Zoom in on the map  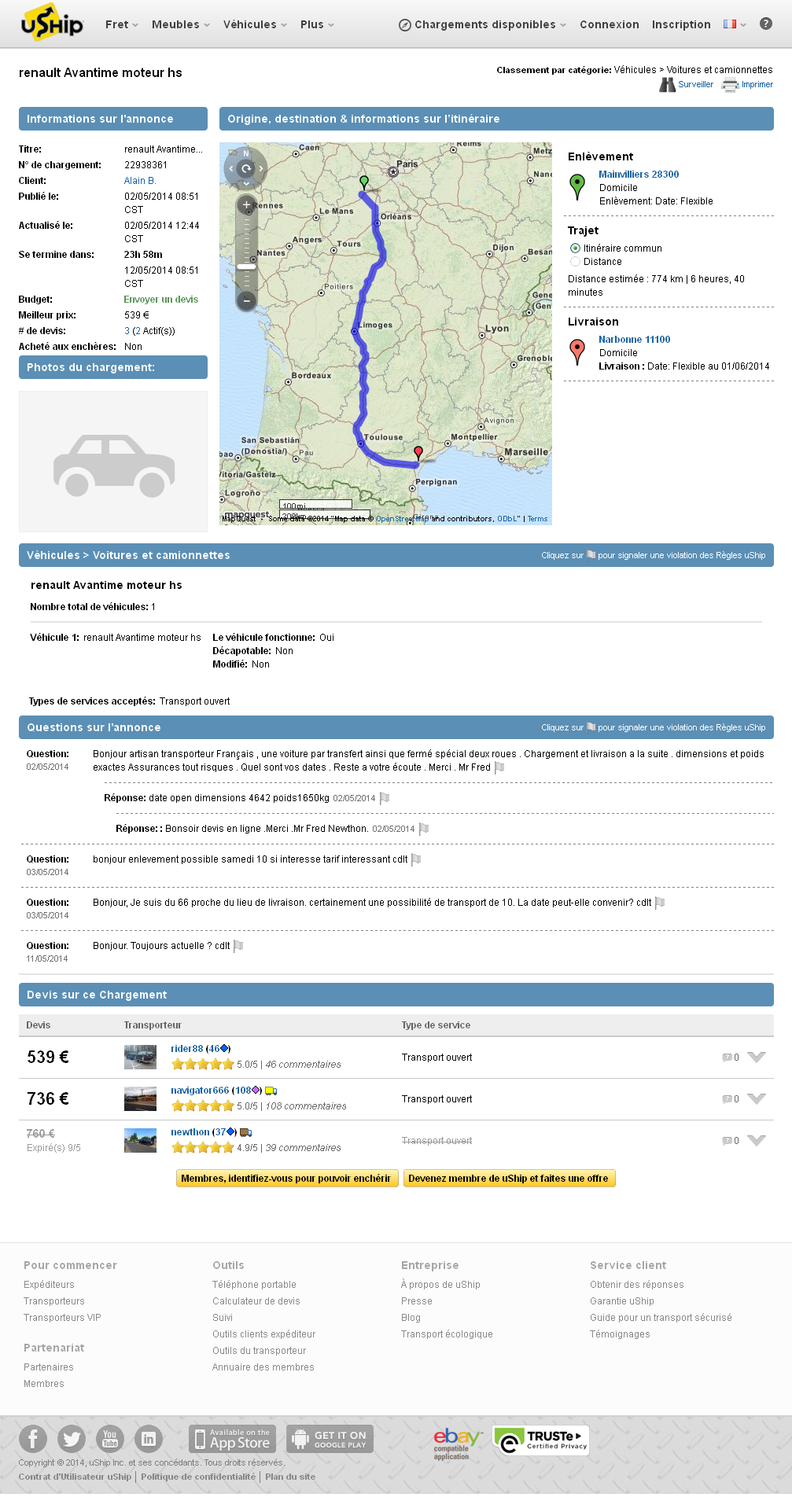tap(246, 205)
